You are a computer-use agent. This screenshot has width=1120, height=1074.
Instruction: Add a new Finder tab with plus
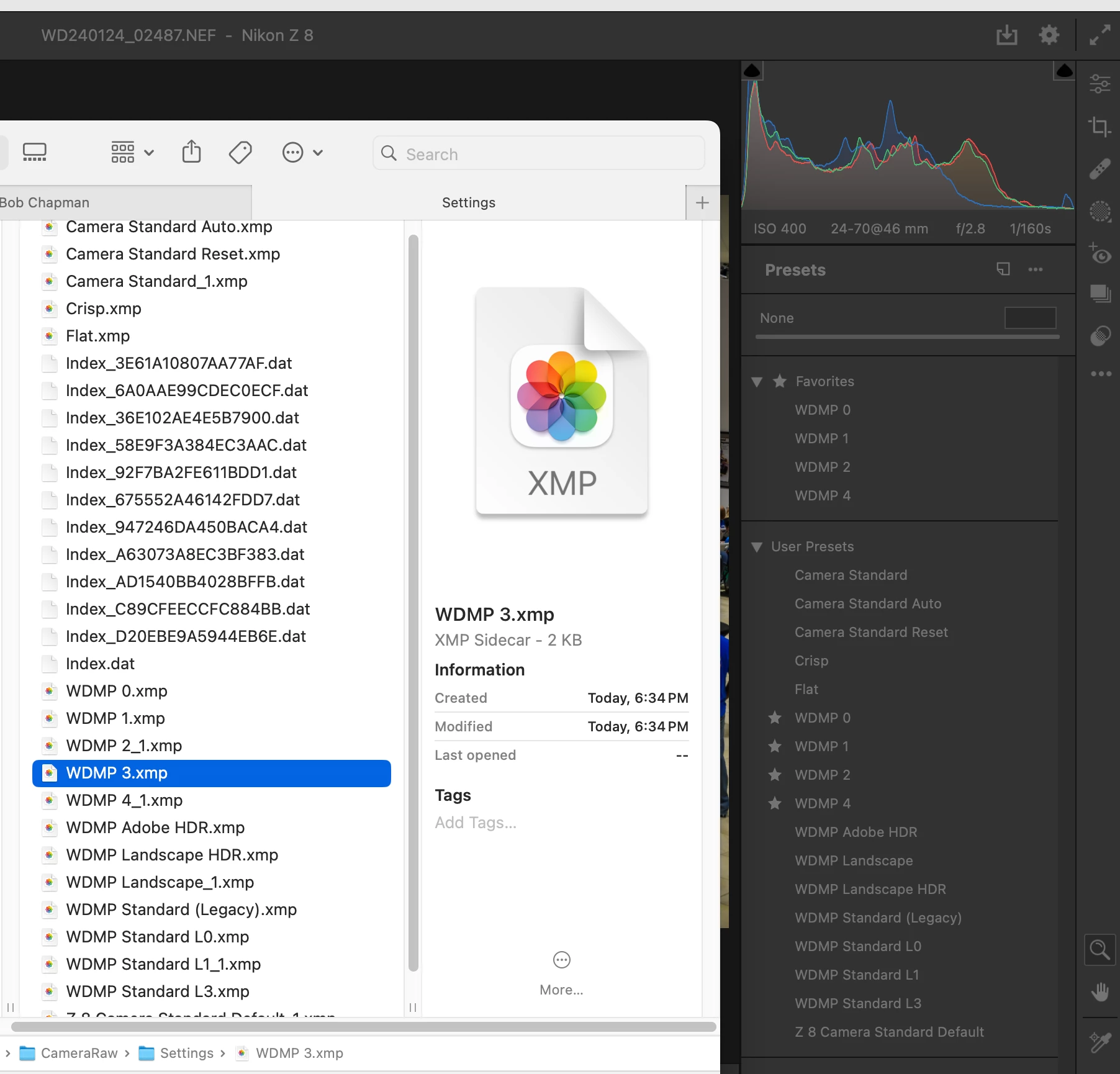tap(702, 202)
